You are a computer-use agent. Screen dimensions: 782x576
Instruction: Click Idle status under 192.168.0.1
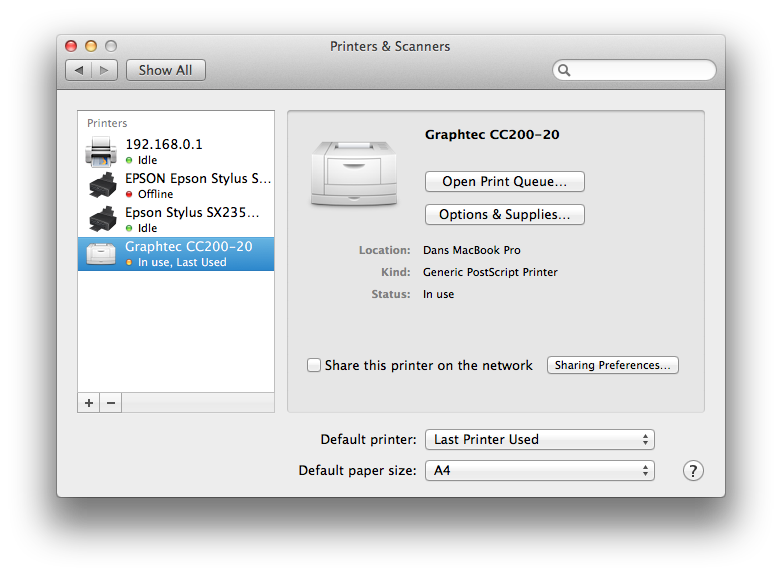(x=148, y=160)
